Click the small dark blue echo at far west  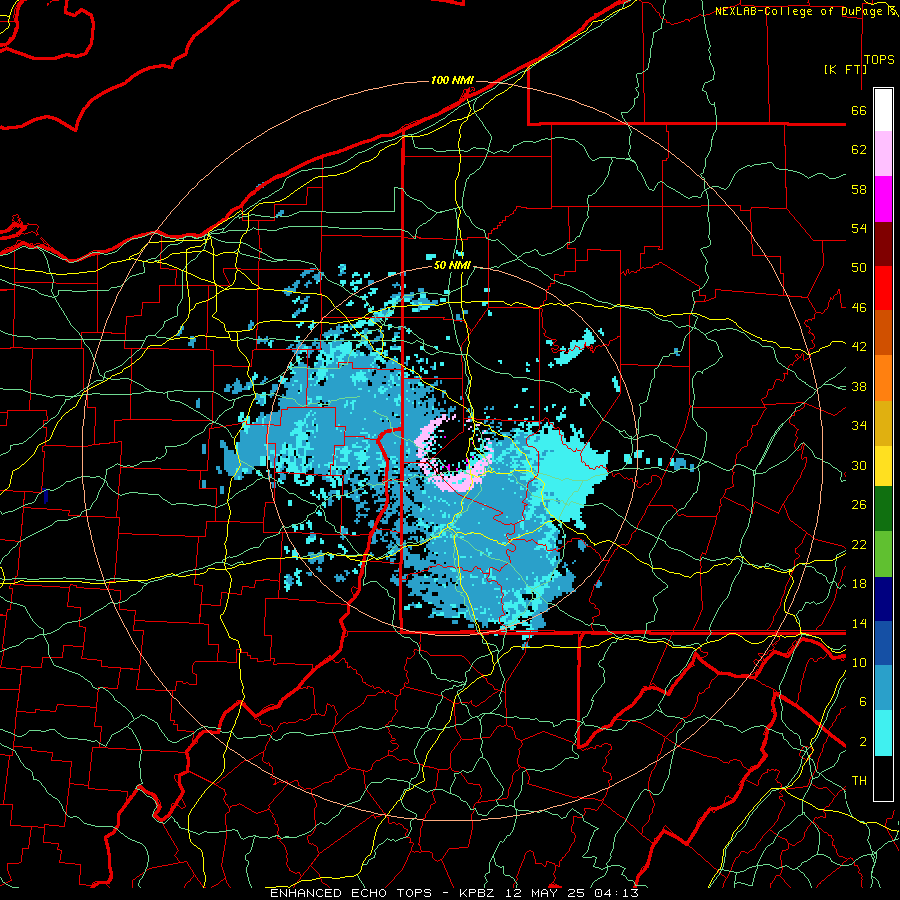(45, 496)
